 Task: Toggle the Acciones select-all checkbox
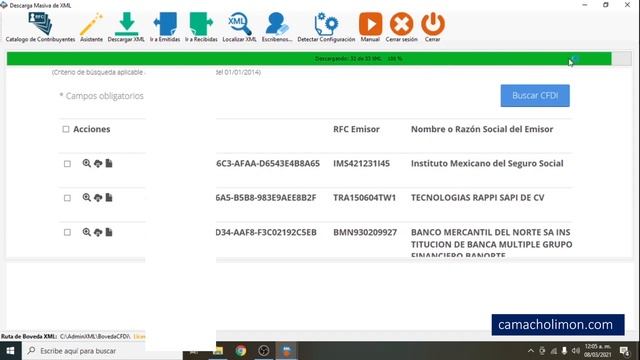(x=66, y=129)
